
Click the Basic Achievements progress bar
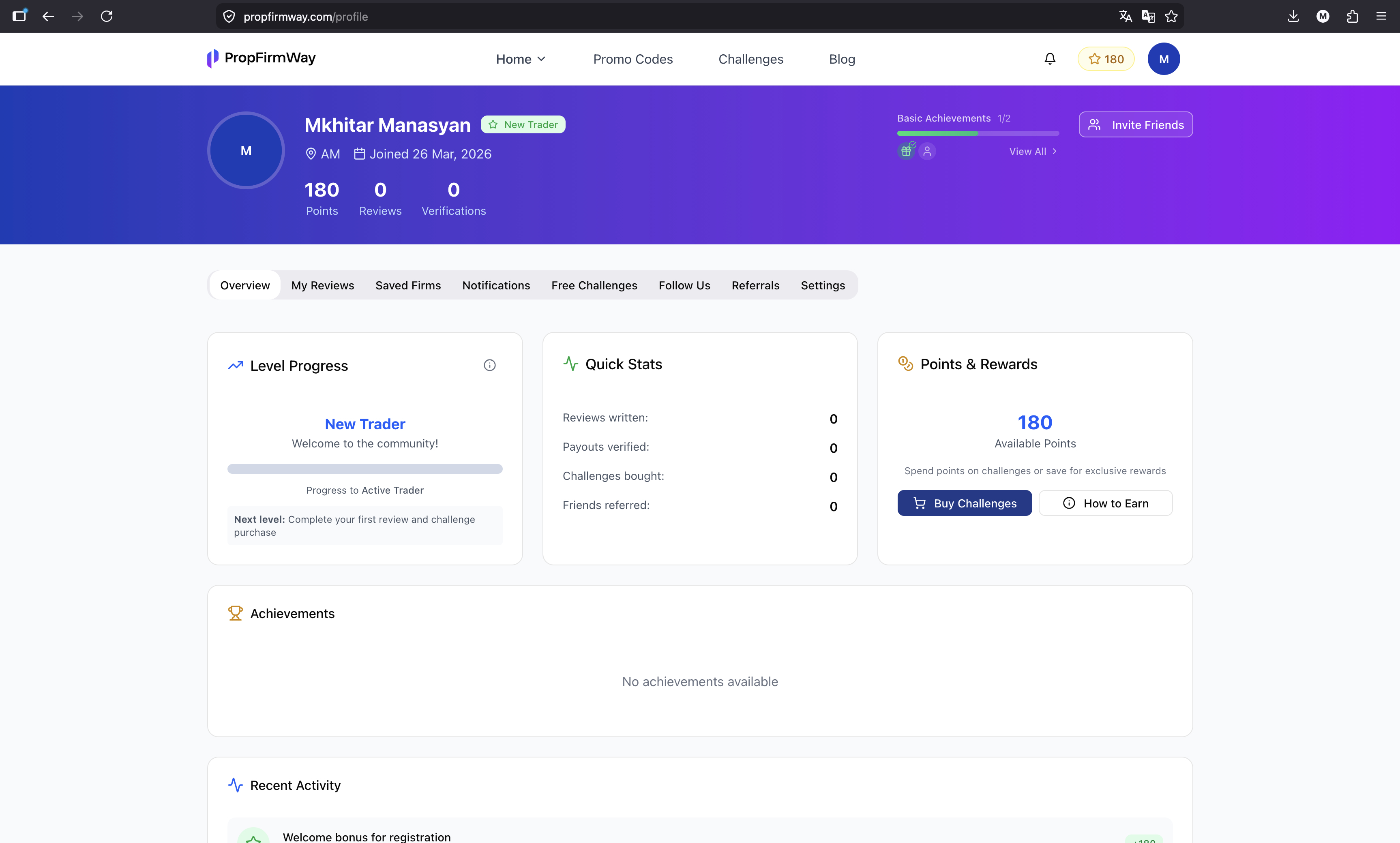coord(978,133)
